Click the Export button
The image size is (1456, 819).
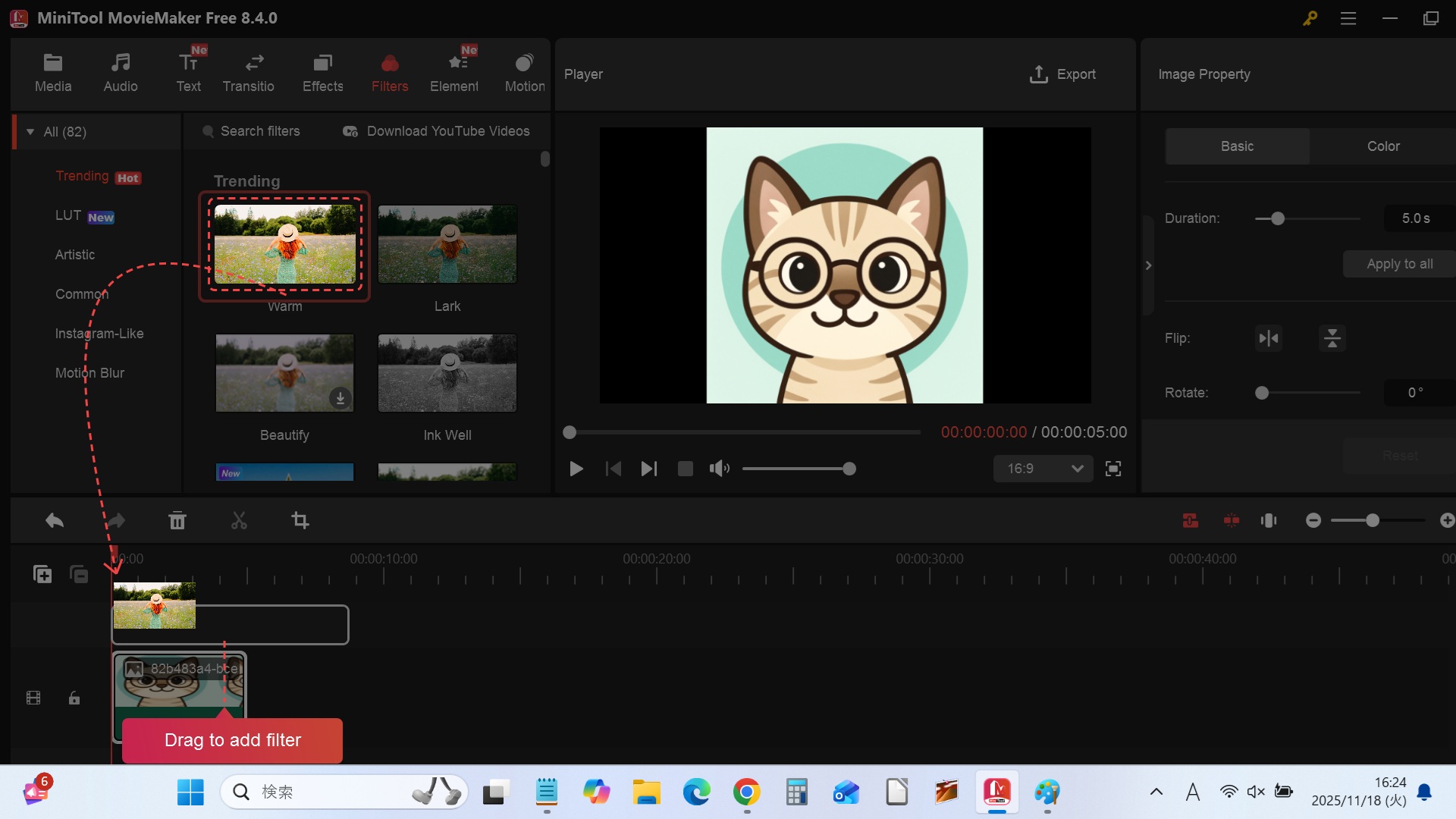click(x=1062, y=74)
